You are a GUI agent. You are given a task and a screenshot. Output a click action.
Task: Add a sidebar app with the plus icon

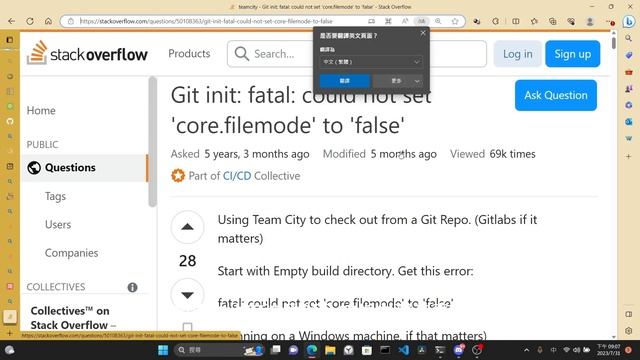[629, 156]
